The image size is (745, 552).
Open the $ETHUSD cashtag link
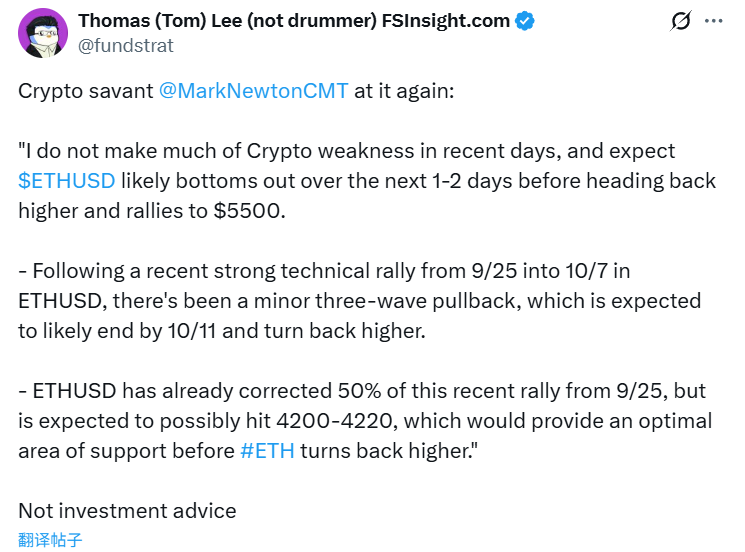pos(66,181)
